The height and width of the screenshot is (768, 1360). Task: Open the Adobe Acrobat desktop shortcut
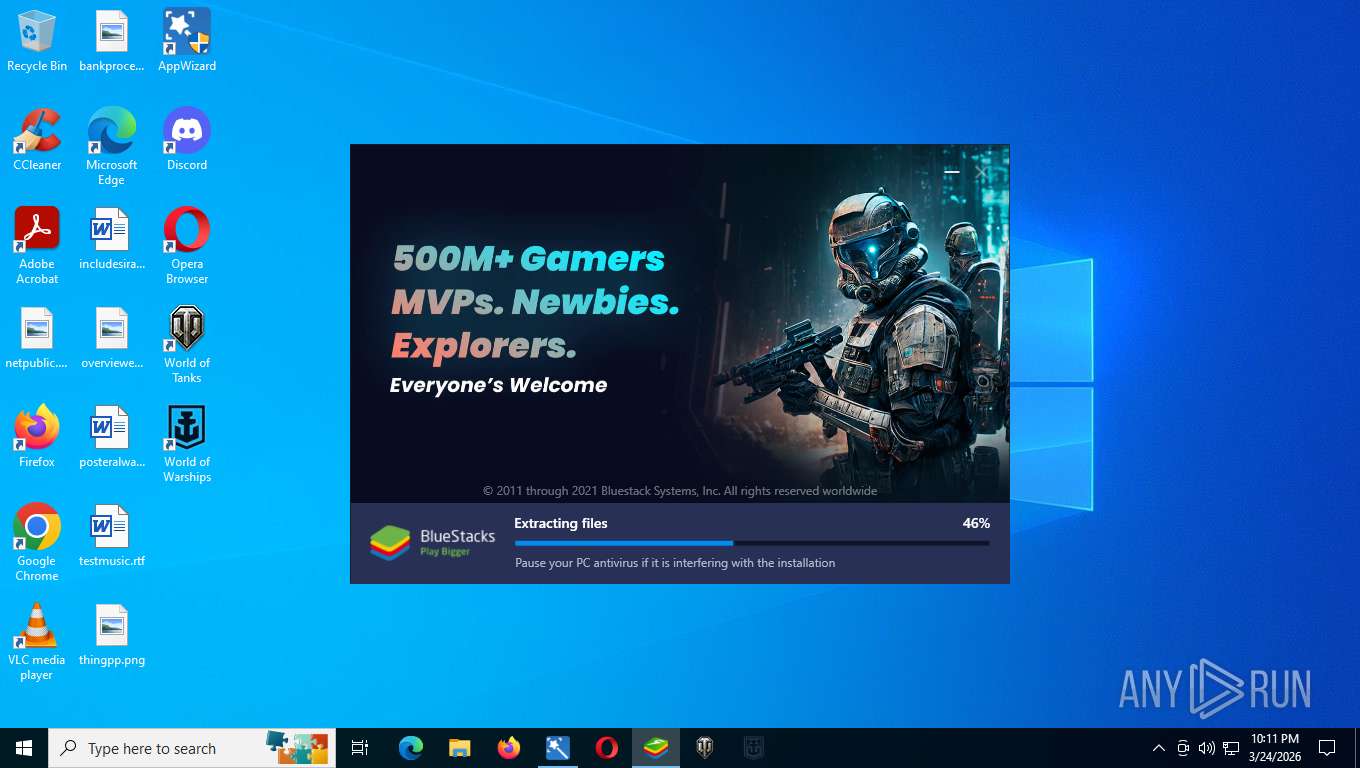tap(37, 246)
